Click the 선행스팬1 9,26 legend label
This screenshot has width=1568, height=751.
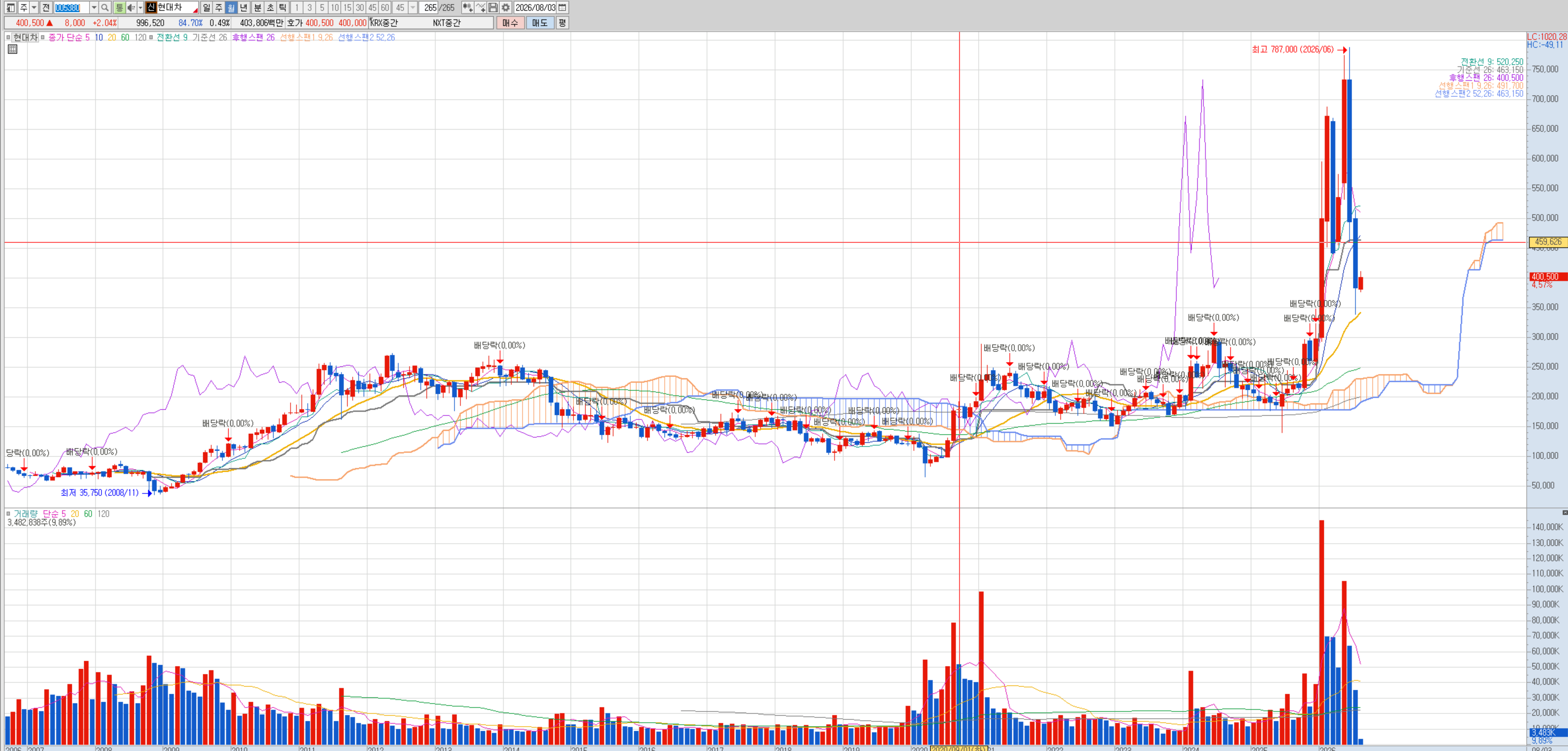pos(306,37)
